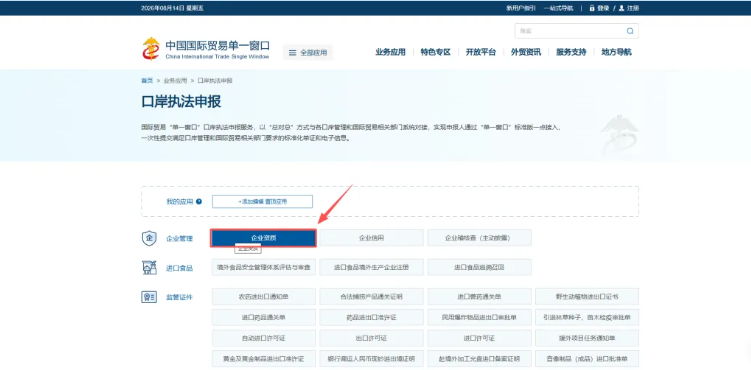
Task: Click the 监管证件 certificate icon
Action: pyautogui.click(x=149, y=297)
